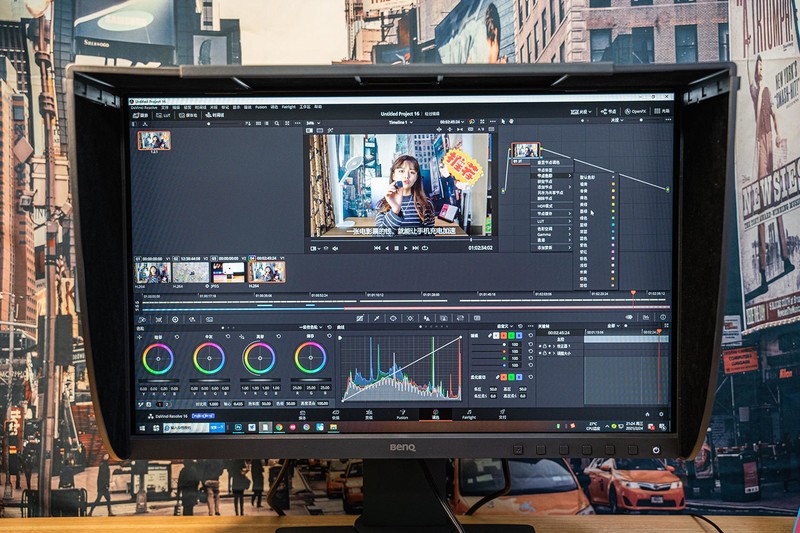The image size is (800, 533).
Task: Open the Qualifier eyedropper palette
Action: pos(377,318)
